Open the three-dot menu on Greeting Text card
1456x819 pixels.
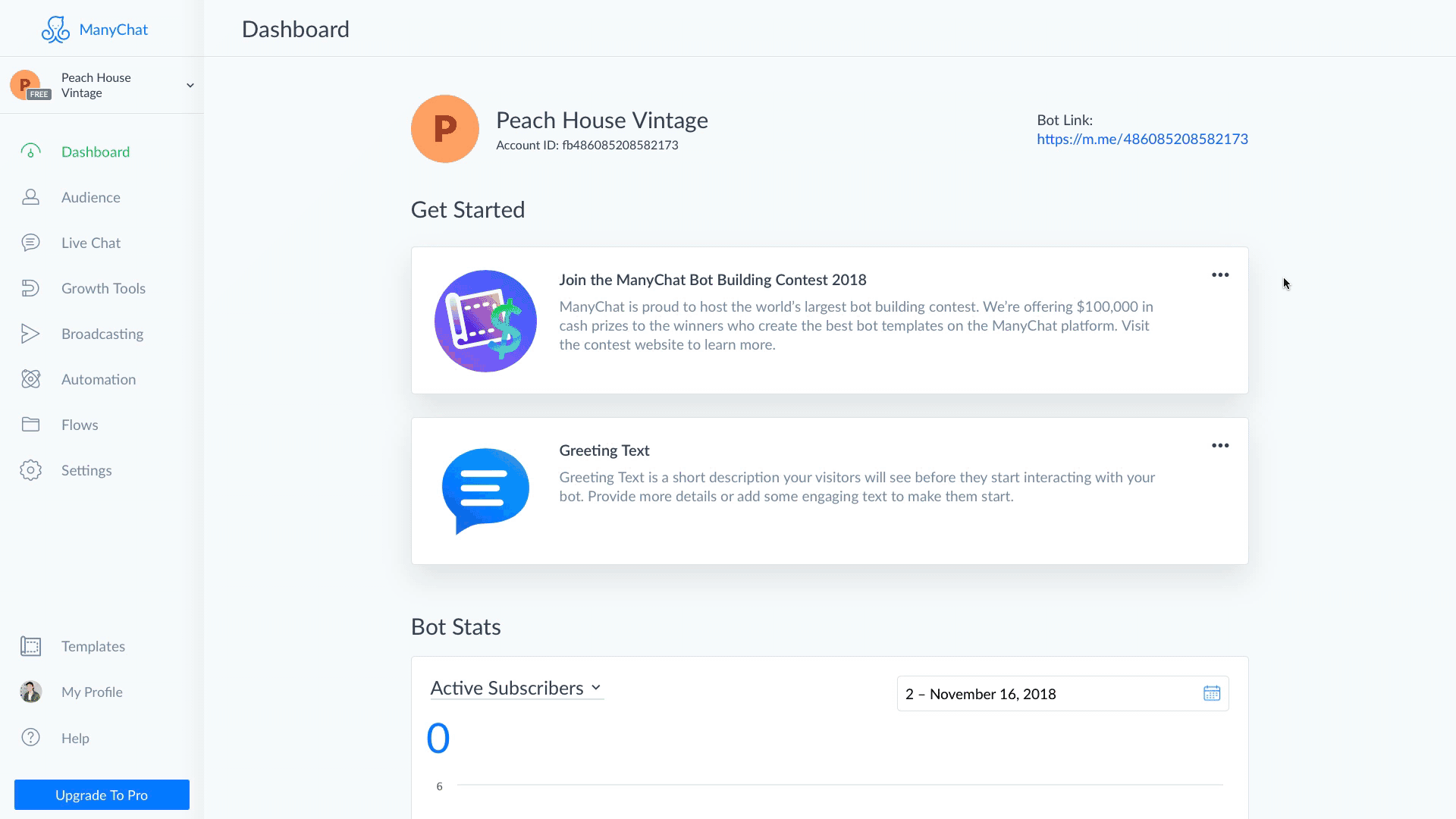1219,446
